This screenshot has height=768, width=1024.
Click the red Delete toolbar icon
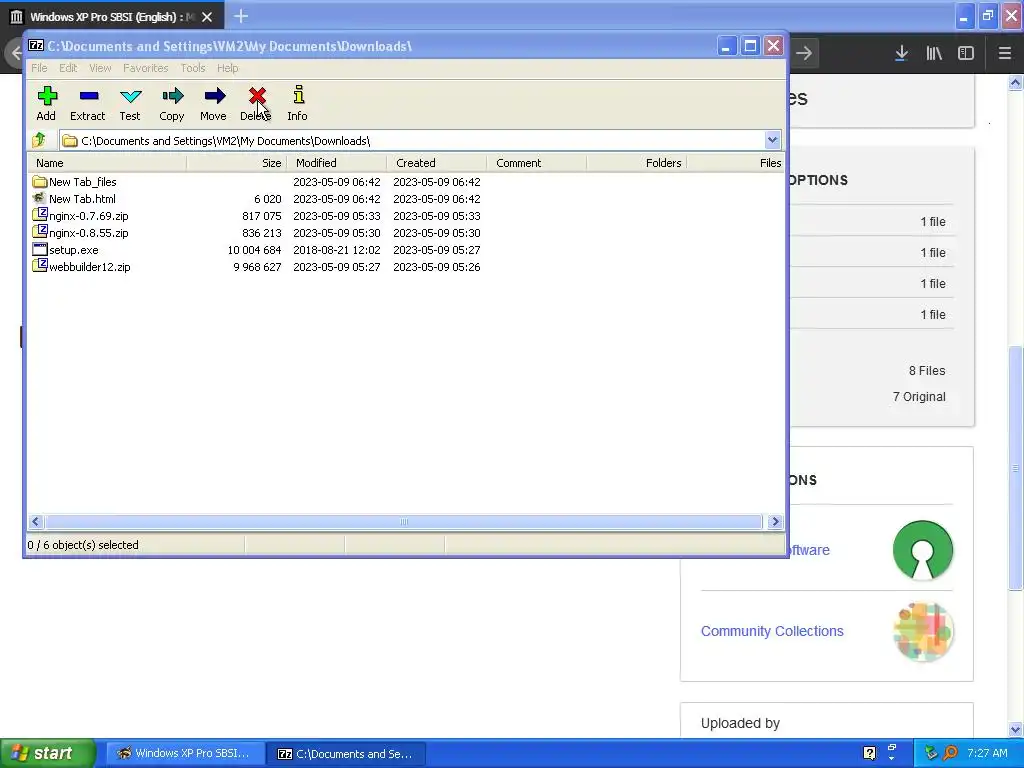tap(257, 97)
